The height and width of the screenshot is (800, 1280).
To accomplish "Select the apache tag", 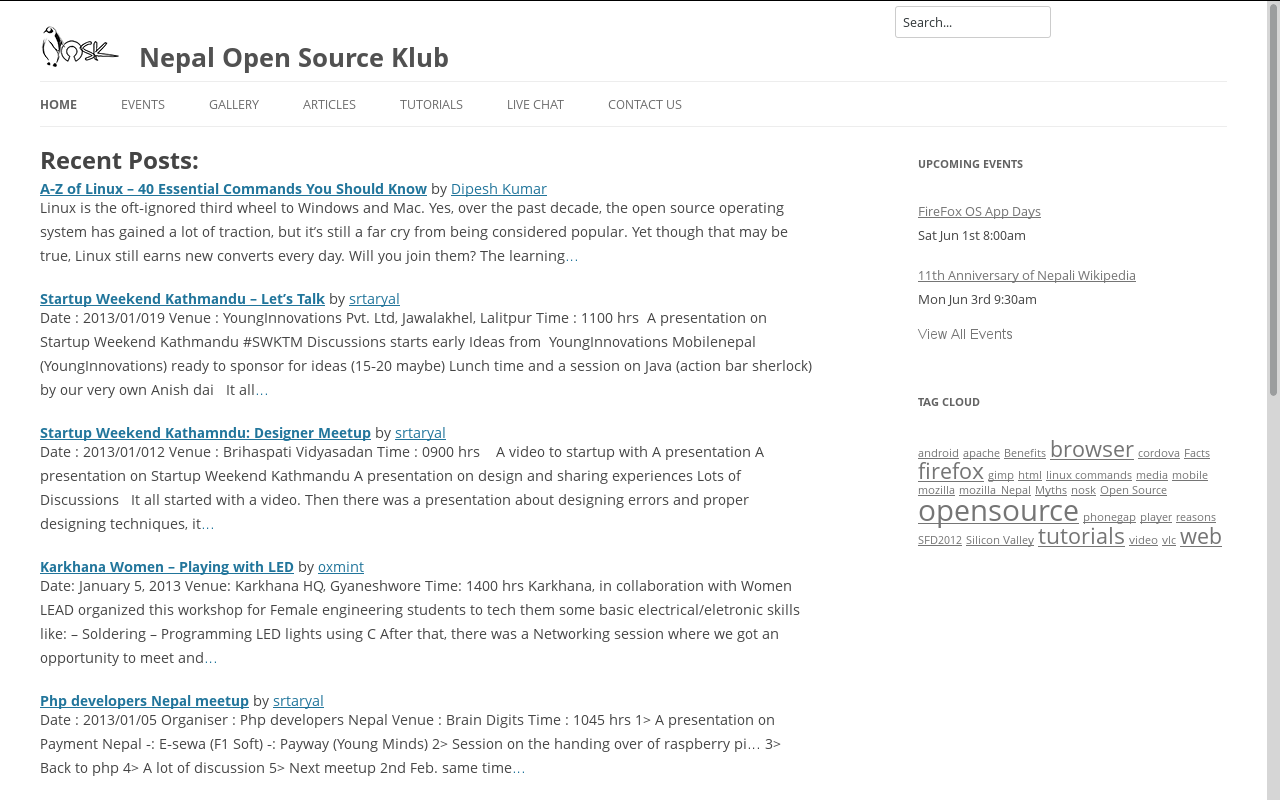I will (981, 453).
